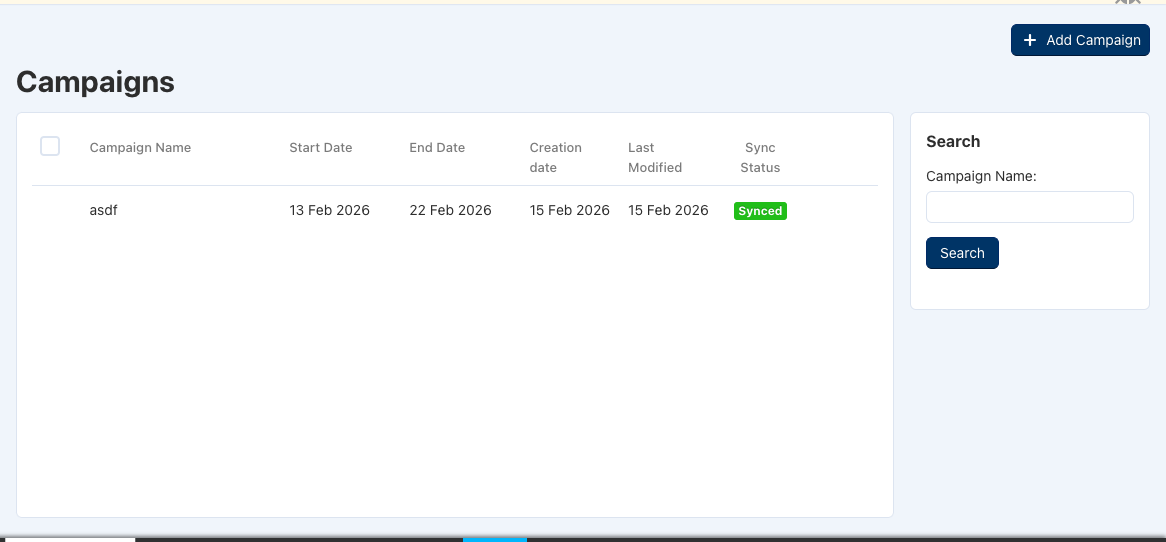The height and width of the screenshot is (542, 1166).
Task: Click the Campaign Name: field label
Action: [981, 176]
